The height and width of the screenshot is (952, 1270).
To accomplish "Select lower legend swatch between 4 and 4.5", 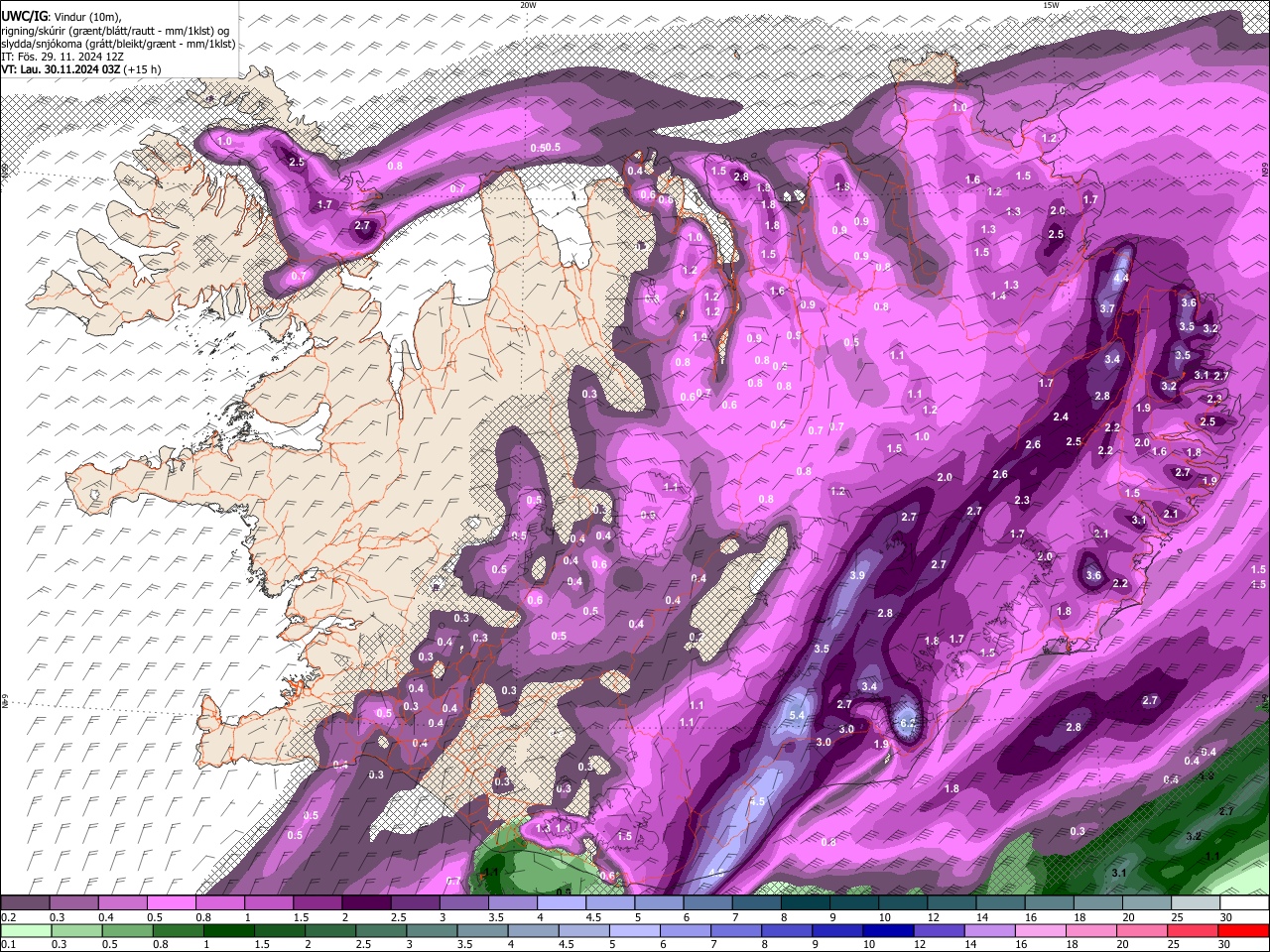I will tap(534, 931).
